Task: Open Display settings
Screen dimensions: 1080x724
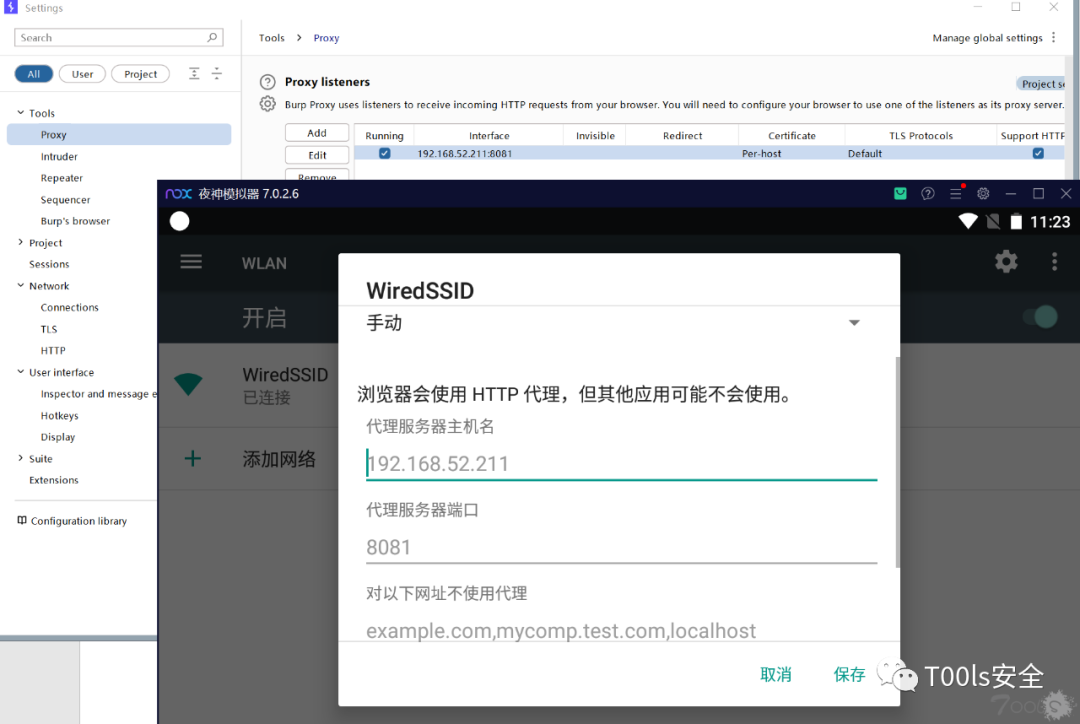Action: [58, 437]
